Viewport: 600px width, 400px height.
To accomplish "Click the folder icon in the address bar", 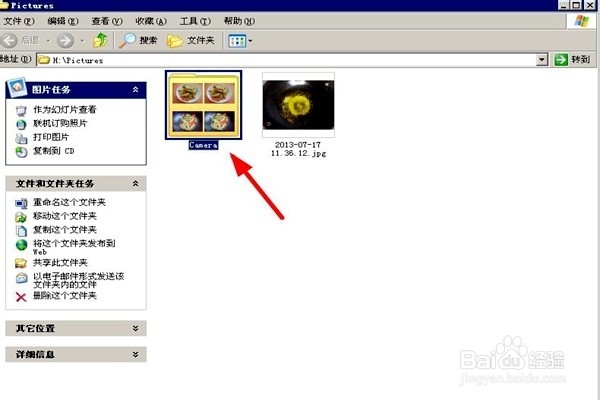I will (x=44, y=60).
